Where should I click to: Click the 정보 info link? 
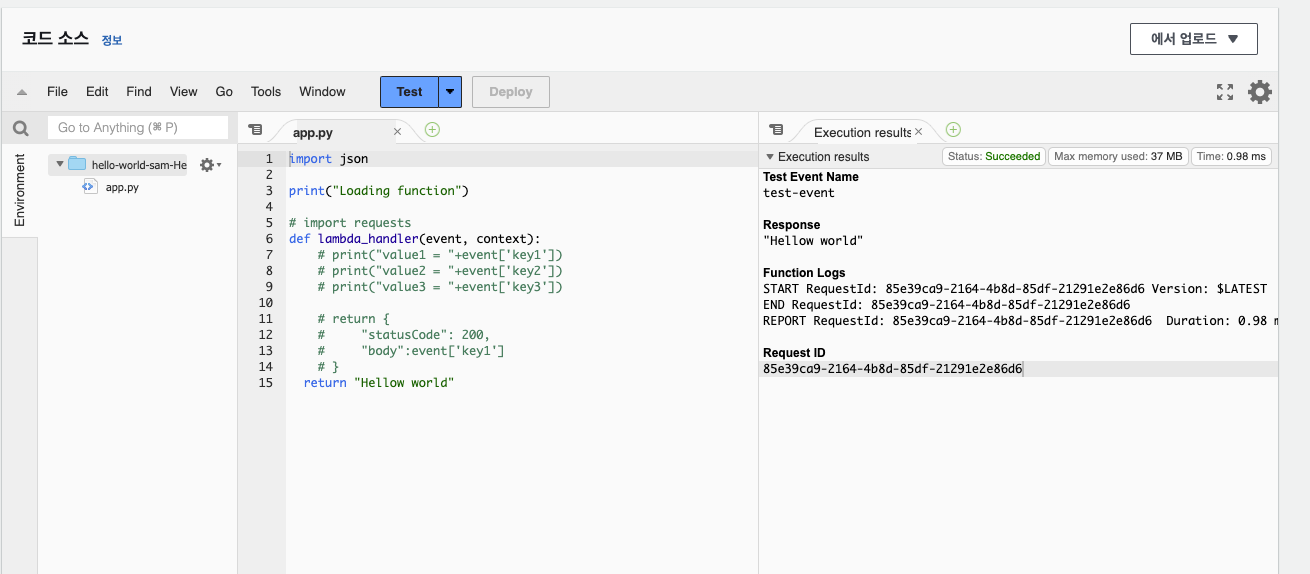point(111,41)
